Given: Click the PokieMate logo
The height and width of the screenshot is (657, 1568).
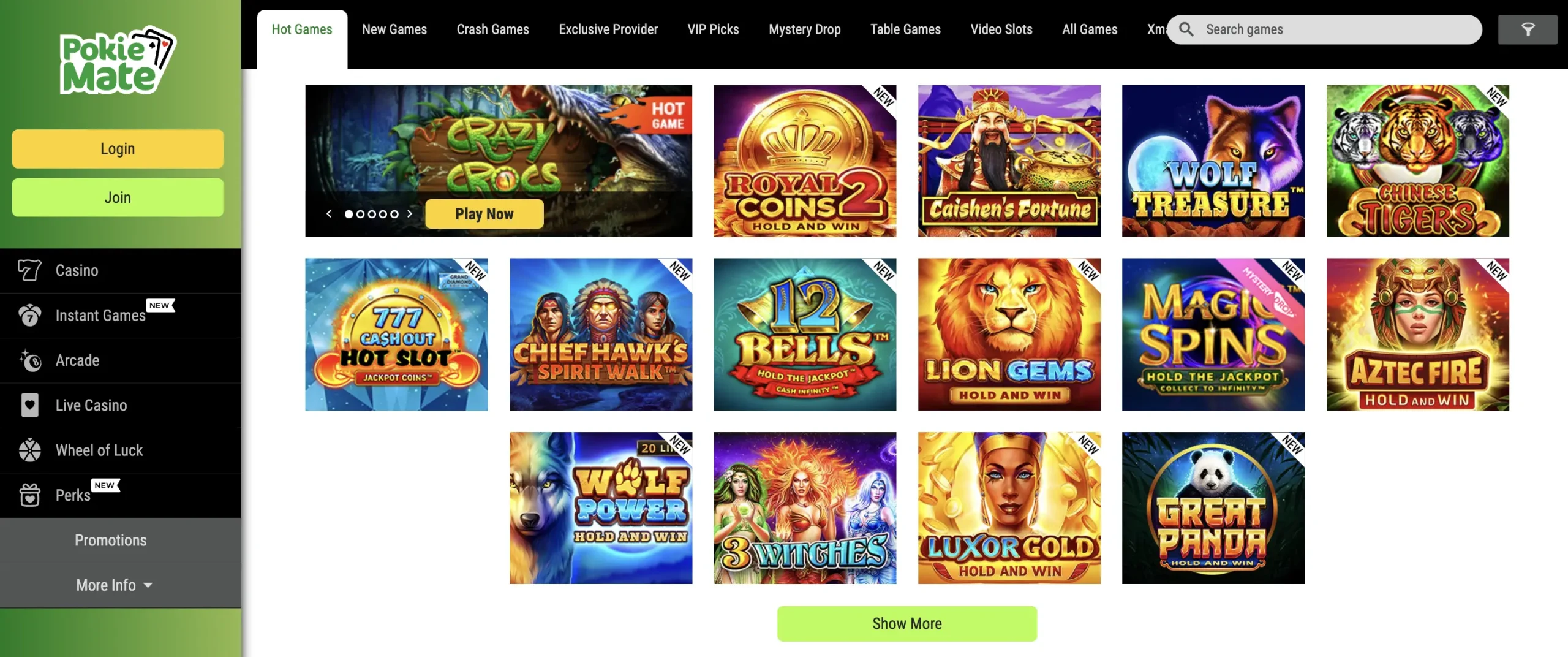Looking at the screenshot, I should click(118, 60).
